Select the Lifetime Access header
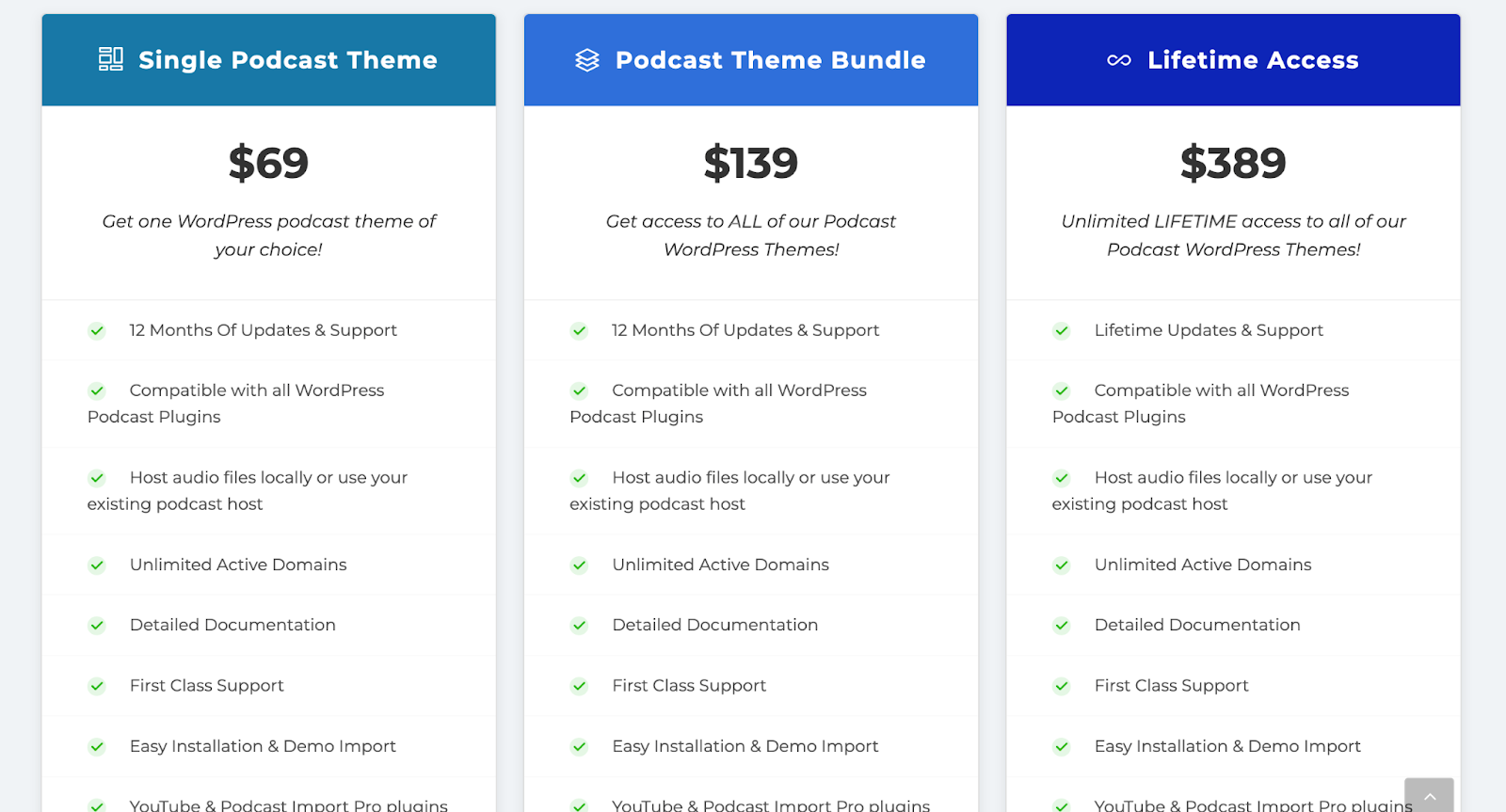The height and width of the screenshot is (812, 1506). point(1233,60)
